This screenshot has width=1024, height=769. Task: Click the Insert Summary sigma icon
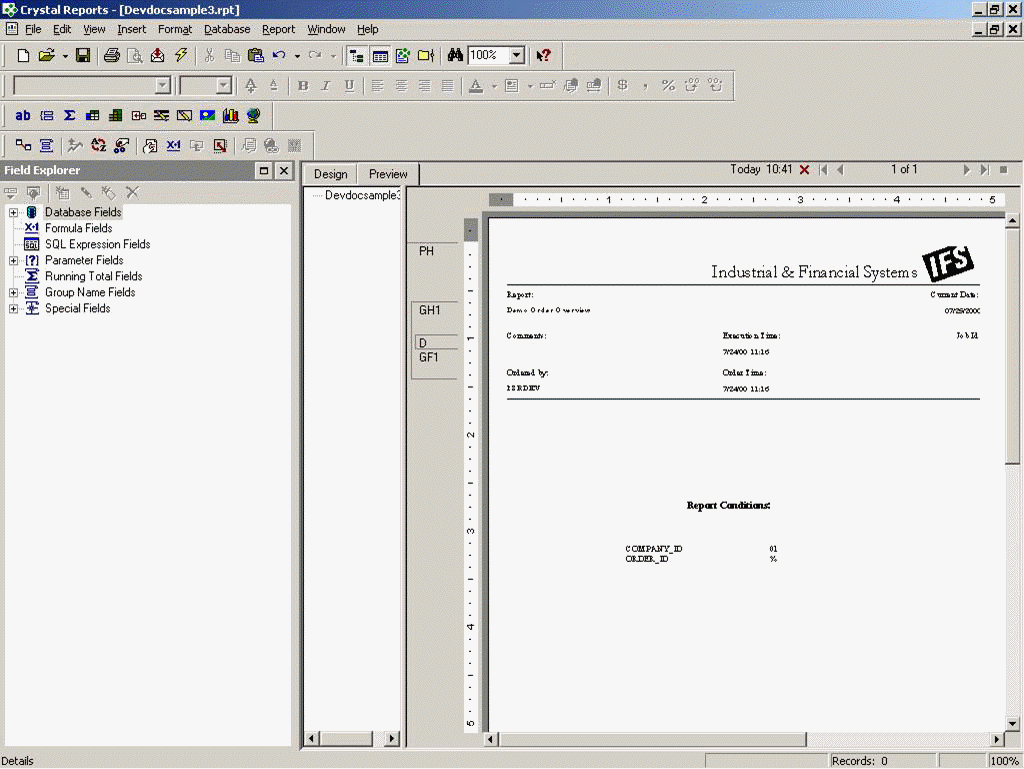pos(70,116)
